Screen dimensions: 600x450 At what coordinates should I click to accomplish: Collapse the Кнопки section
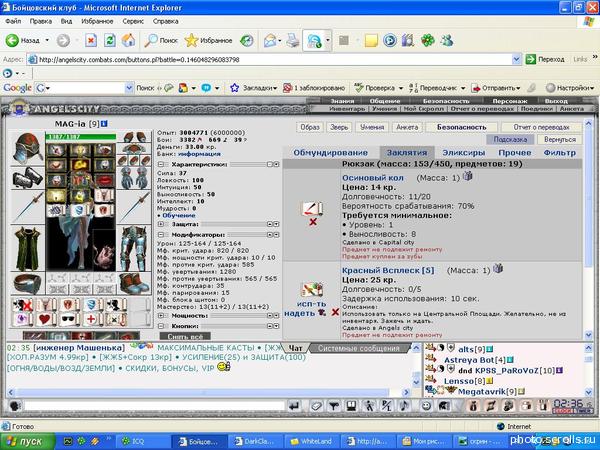161,326
